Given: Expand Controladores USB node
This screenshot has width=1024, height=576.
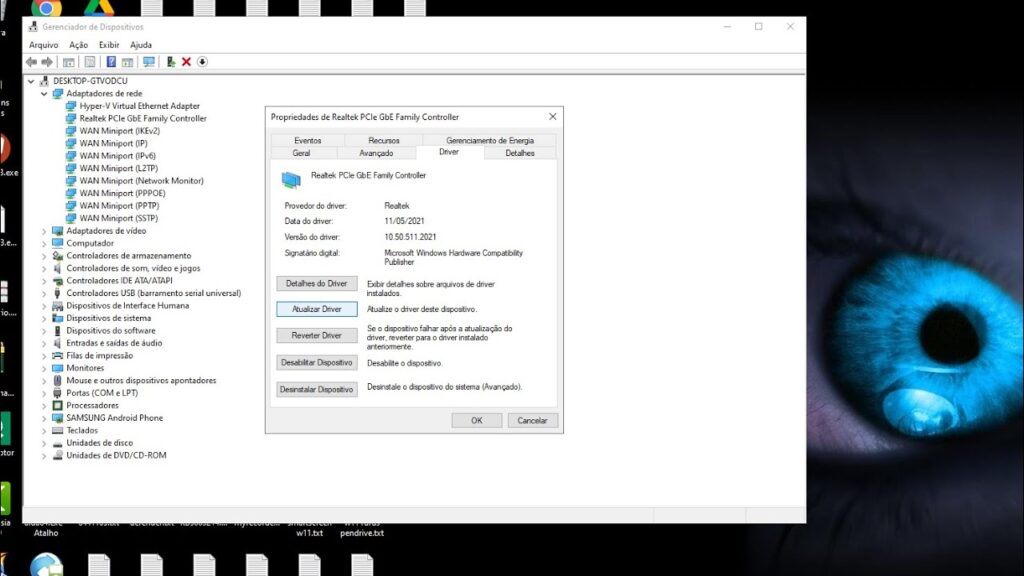Looking at the screenshot, I should [44, 293].
